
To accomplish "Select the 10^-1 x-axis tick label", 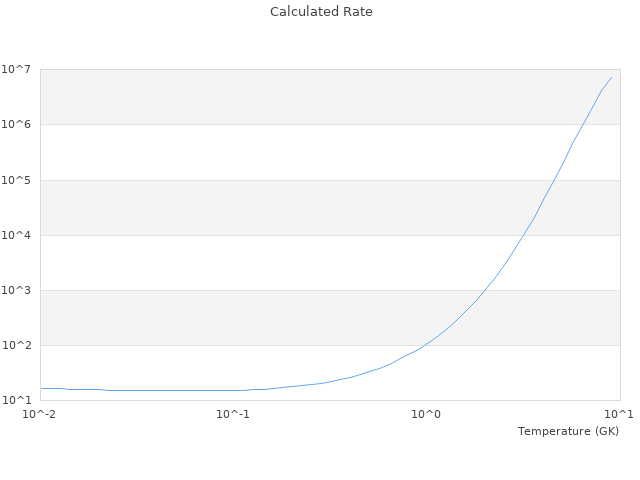I will [233, 414].
